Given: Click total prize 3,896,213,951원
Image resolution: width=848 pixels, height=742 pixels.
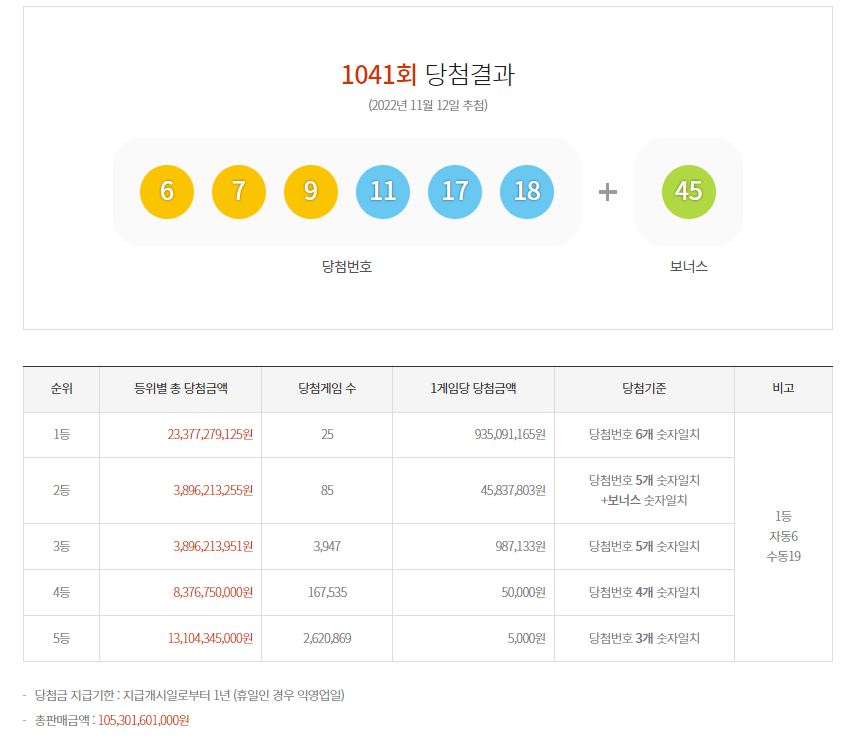Looking at the screenshot, I should click(213, 546).
